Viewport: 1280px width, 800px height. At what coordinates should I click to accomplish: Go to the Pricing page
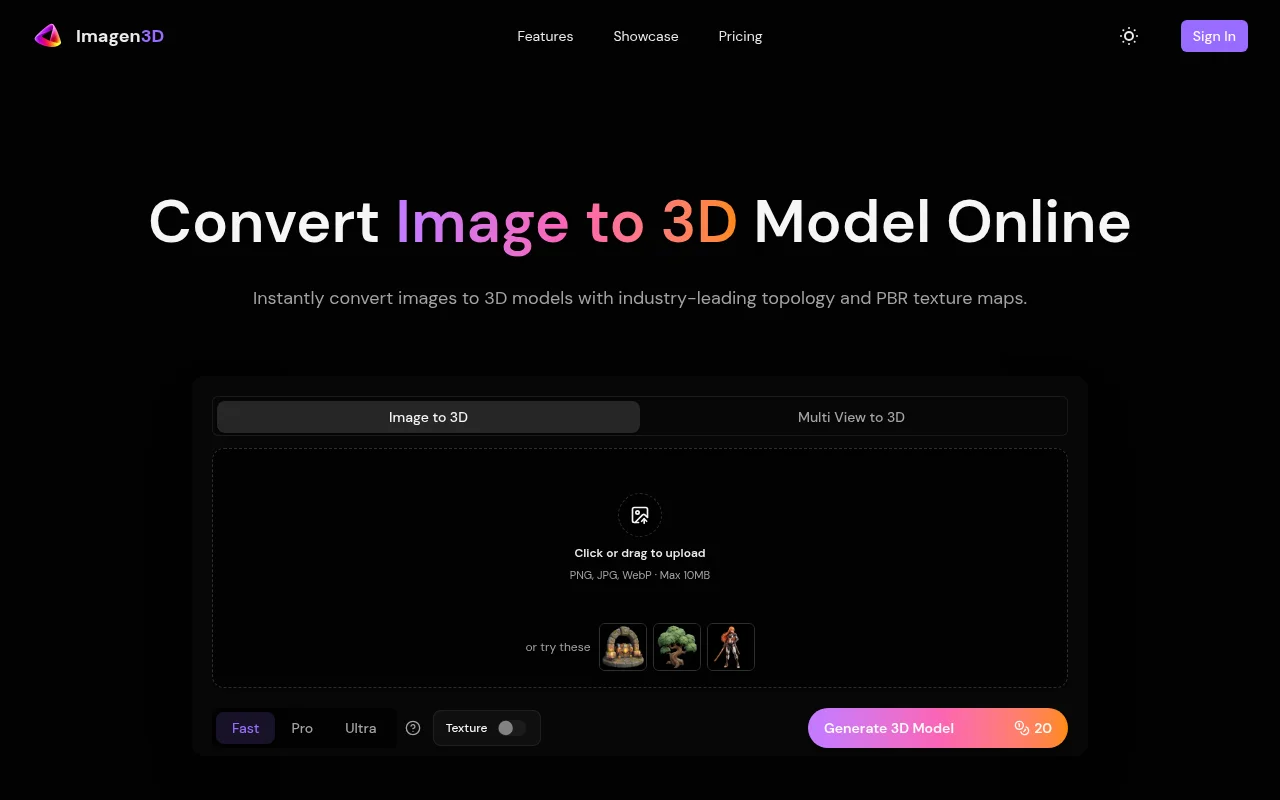pyautogui.click(x=740, y=36)
